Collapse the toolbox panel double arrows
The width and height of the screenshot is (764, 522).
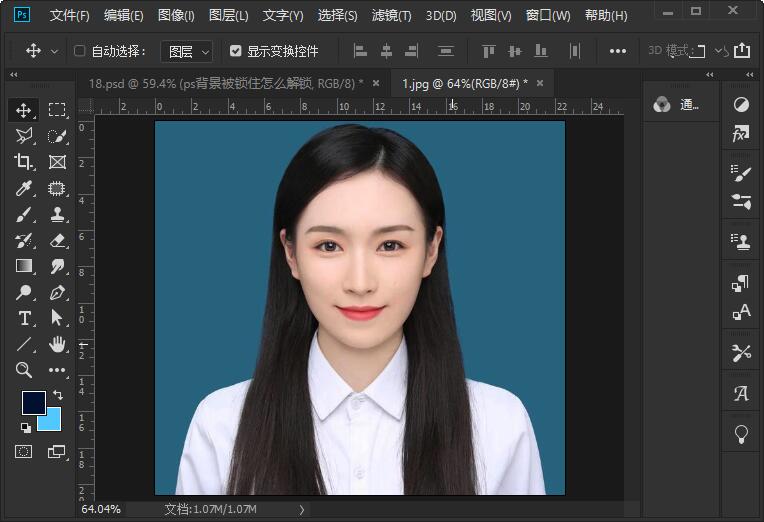[x=14, y=75]
